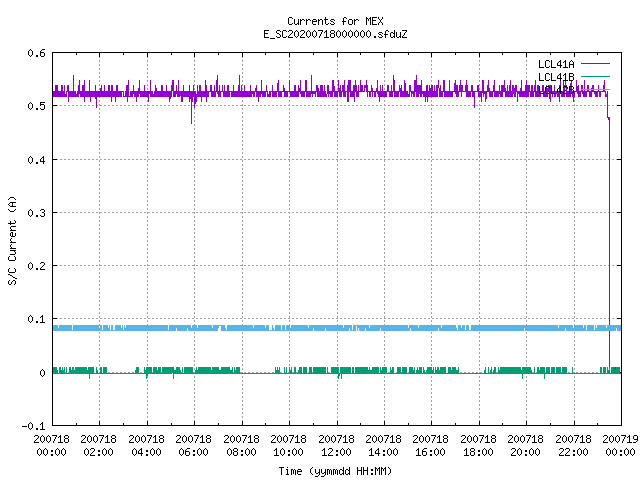Click the x-axis tick label 200718 20:00
The width and height of the screenshot is (640, 480).
click(525, 445)
